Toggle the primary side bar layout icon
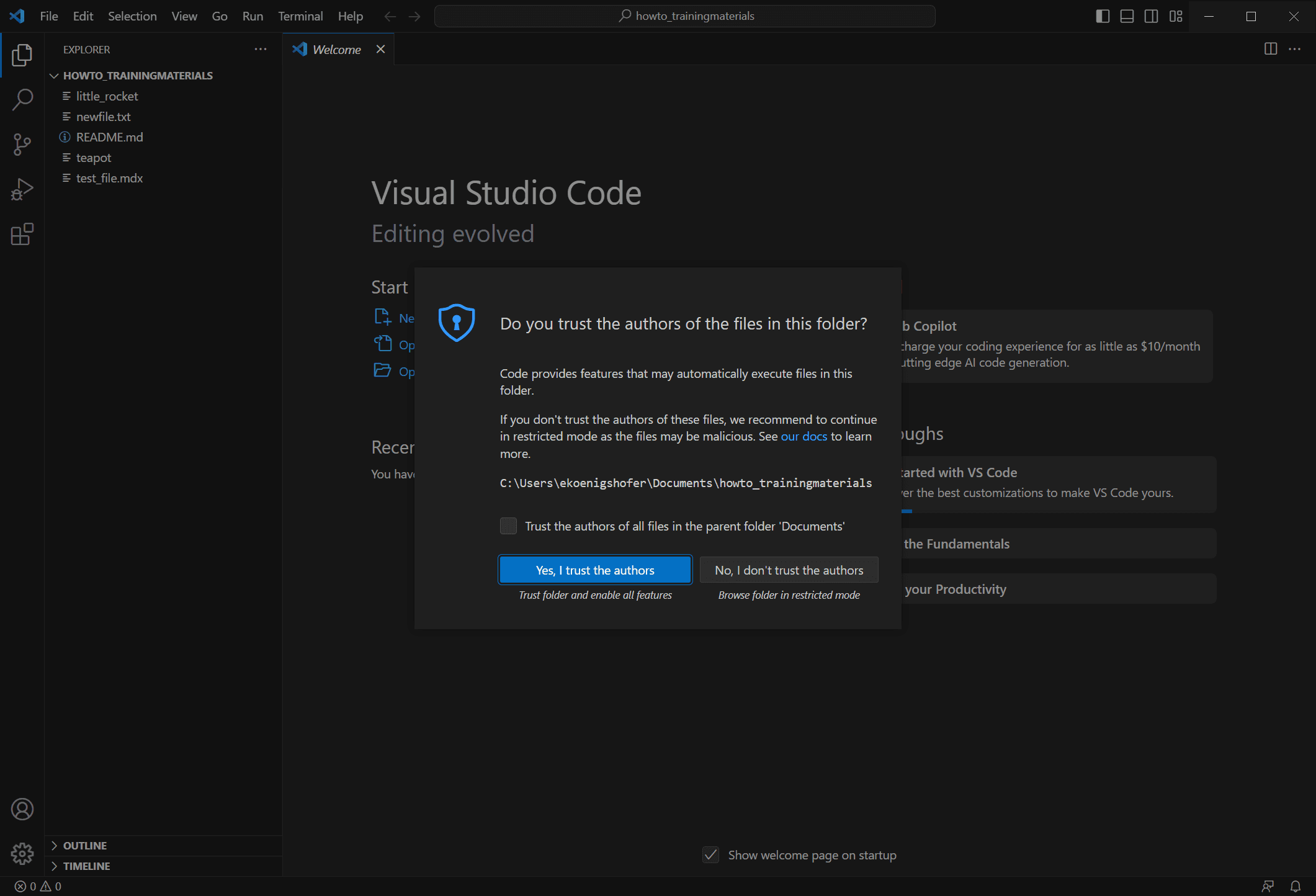This screenshot has height=896, width=1316. 1103,16
